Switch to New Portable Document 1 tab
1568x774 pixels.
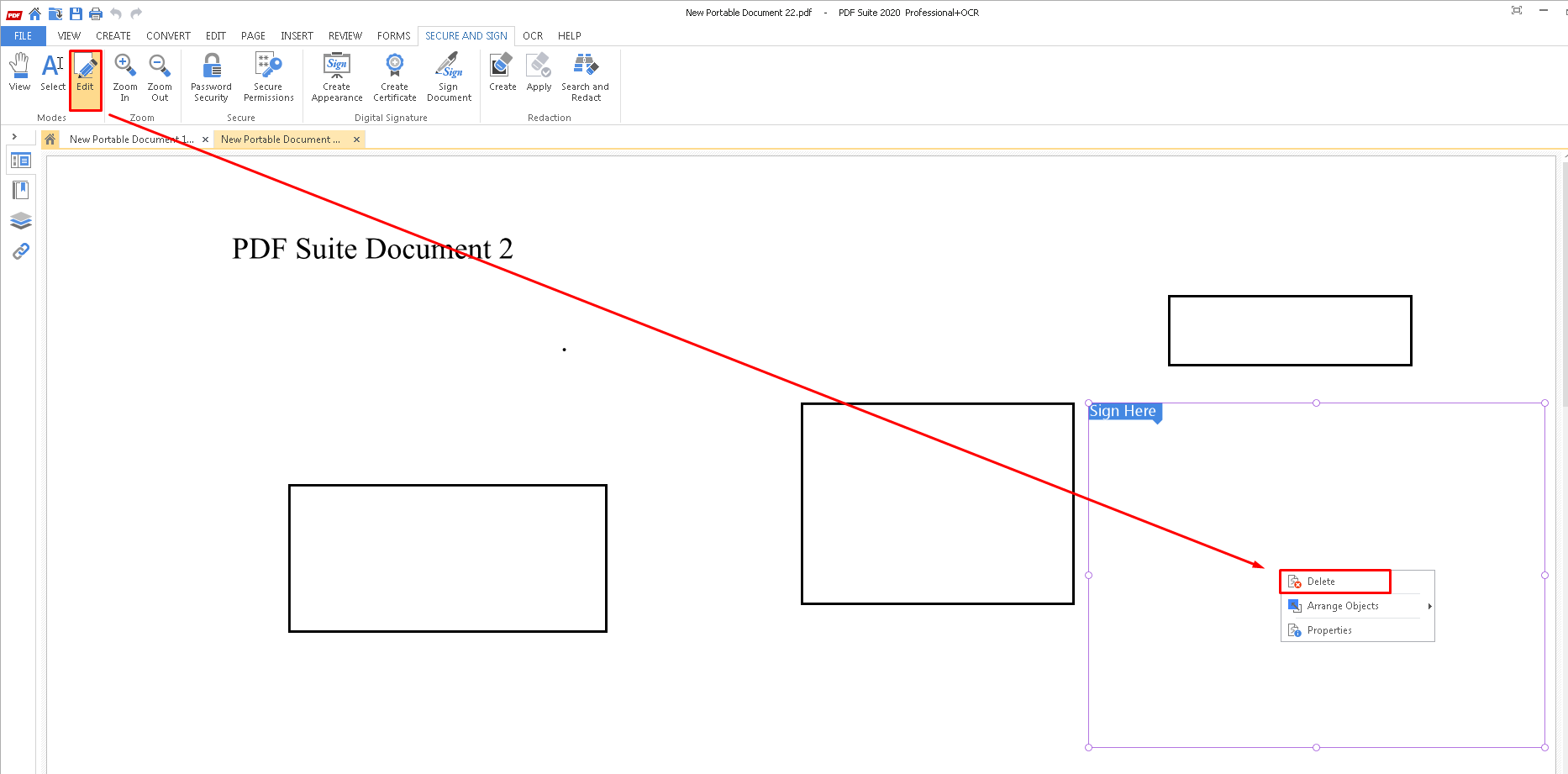click(131, 140)
